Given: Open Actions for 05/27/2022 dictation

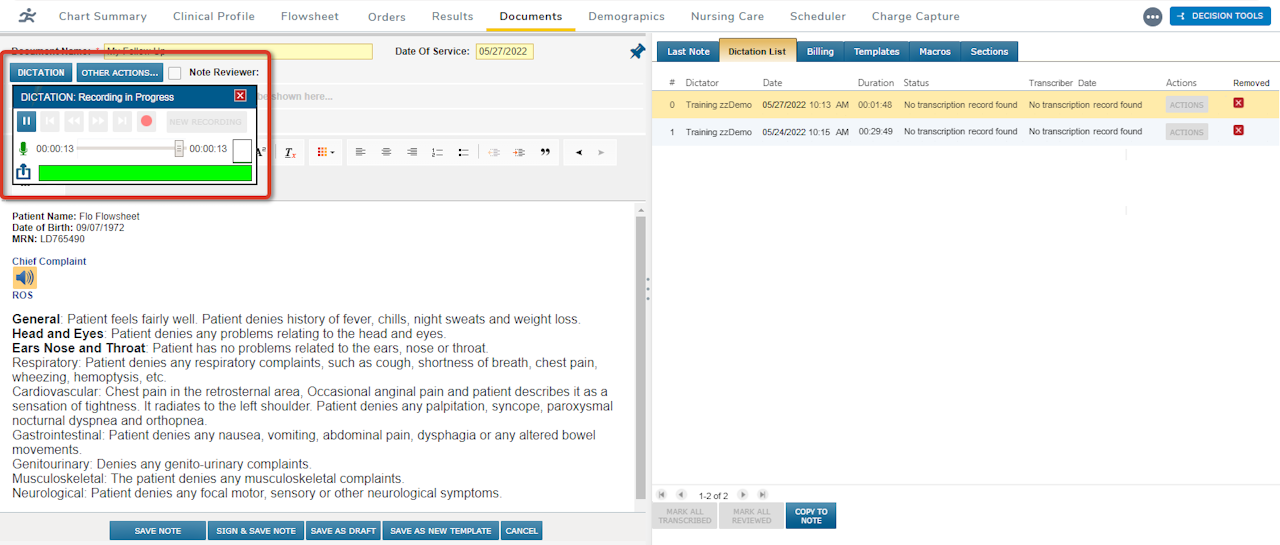Looking at the screenshot, I should pyautogui.click(x=1187, y=104).
